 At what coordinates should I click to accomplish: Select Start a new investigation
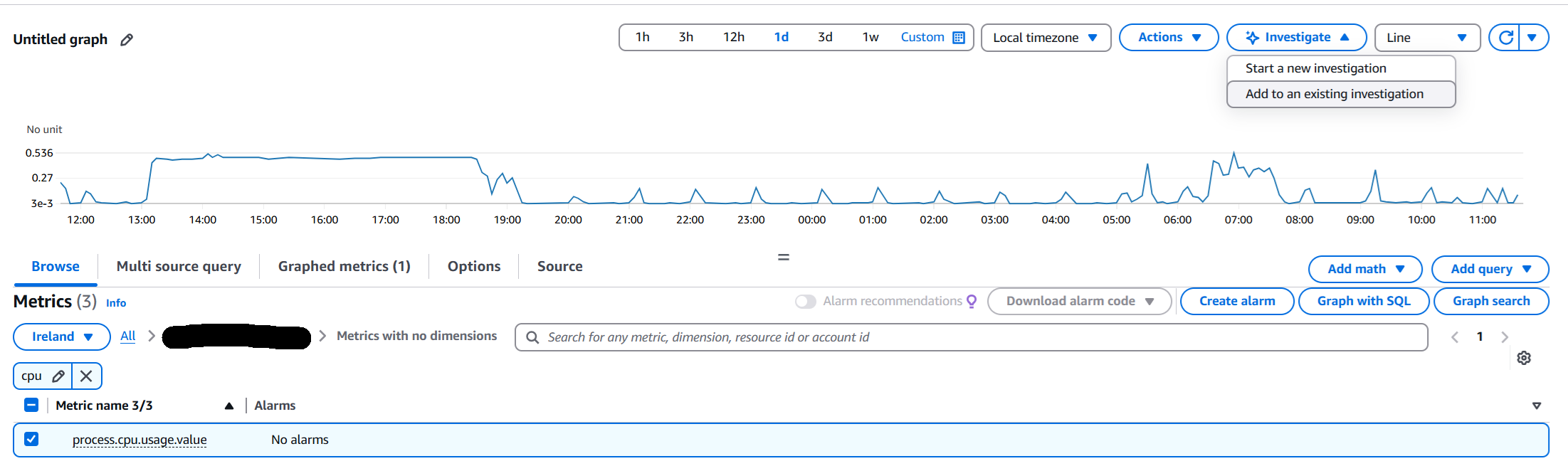pos(1341,68)
